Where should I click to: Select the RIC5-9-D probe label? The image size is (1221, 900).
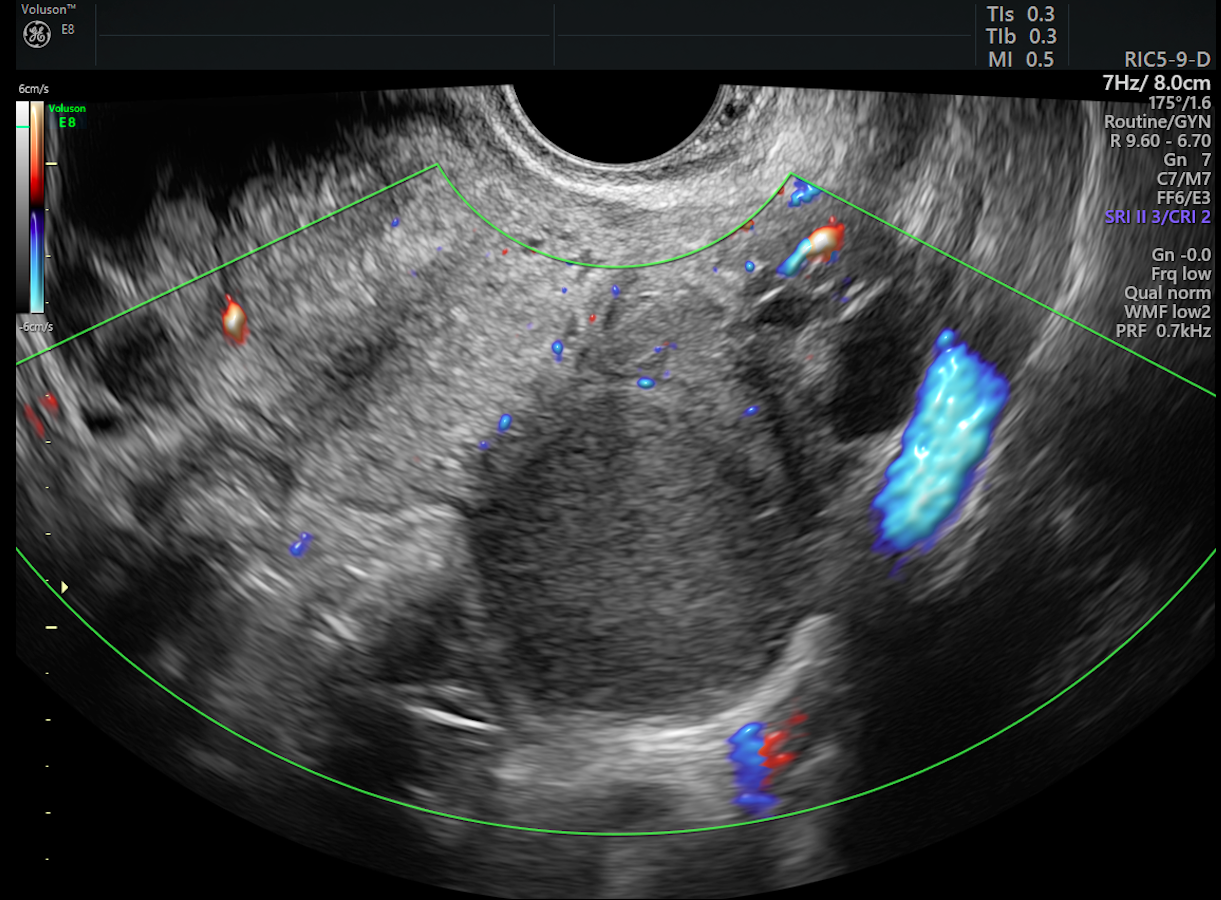(1167, 60)
